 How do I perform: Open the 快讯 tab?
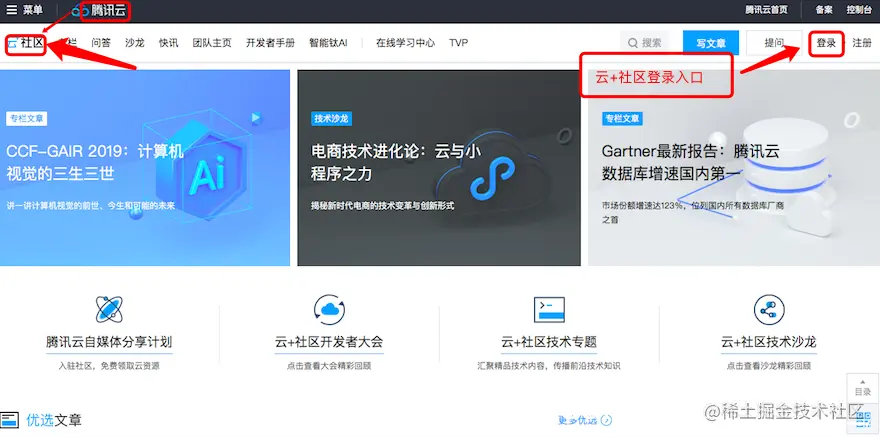168,43
